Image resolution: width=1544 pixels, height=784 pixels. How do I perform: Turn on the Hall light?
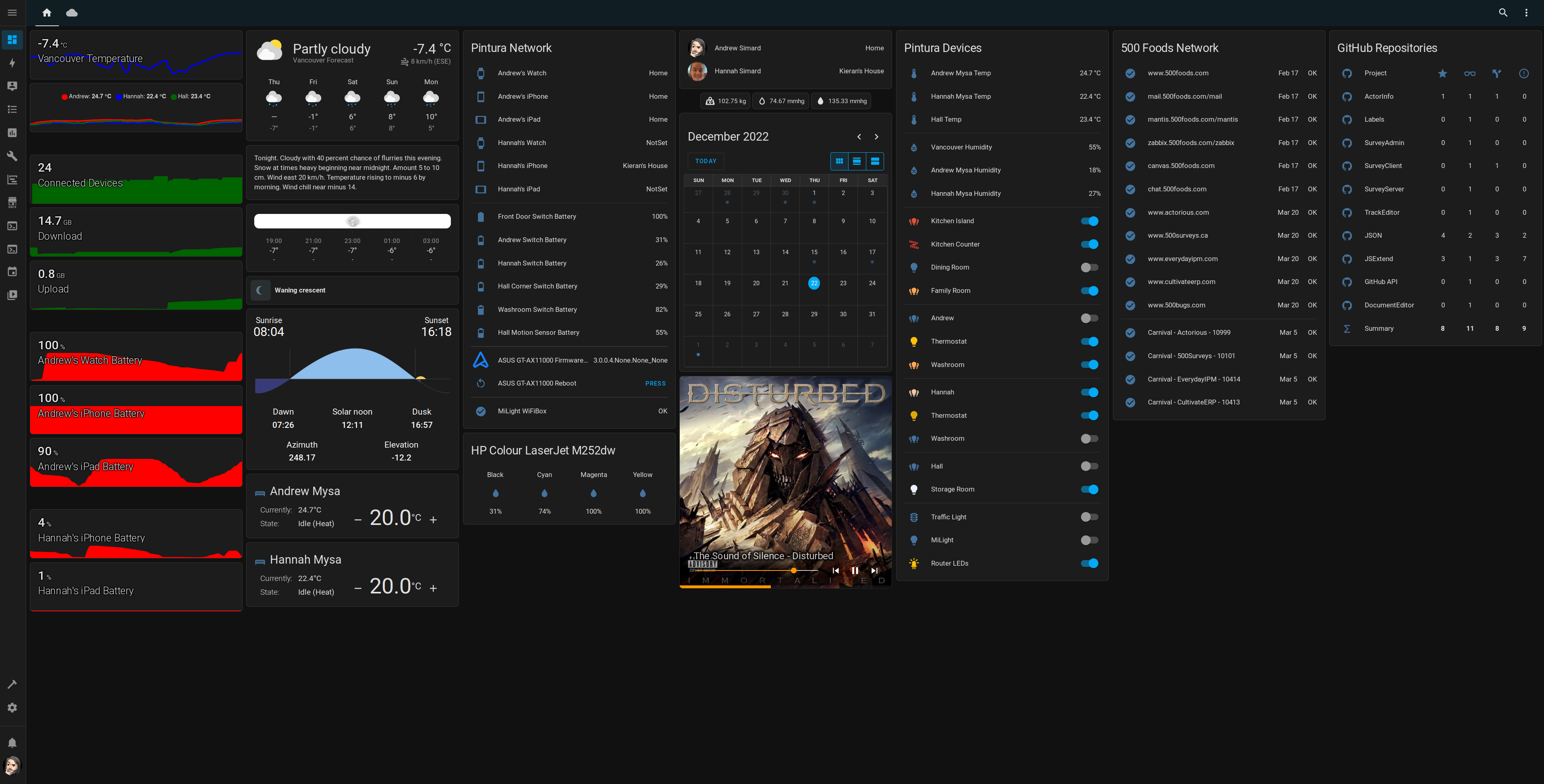point(1089,466)
